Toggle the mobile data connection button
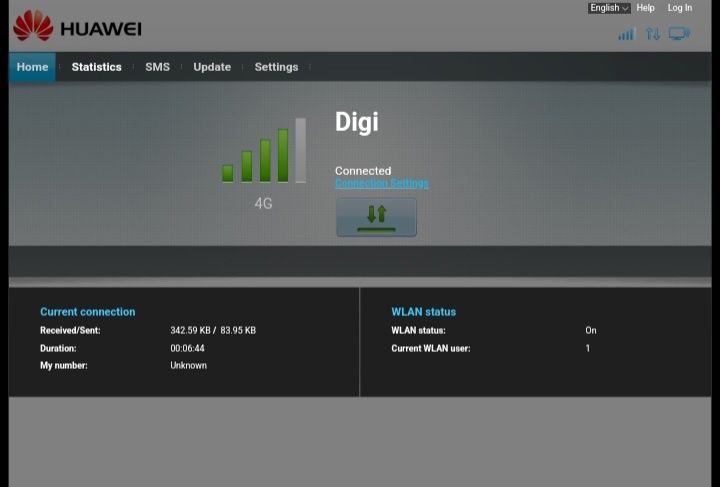The width and height of the screenshot is (720, 487). point(377,218)
